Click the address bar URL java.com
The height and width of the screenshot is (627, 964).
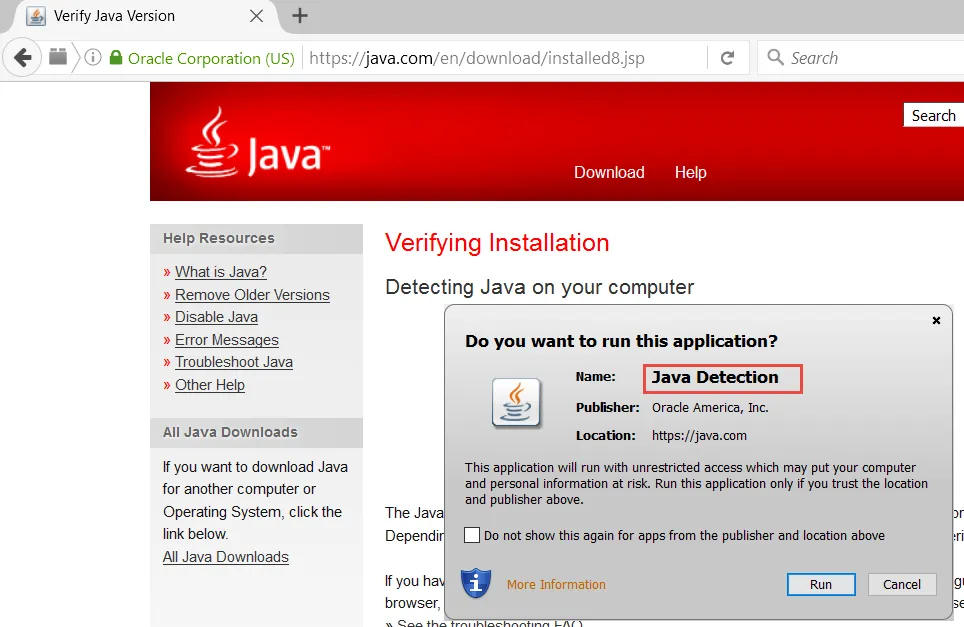click(x=476, y=58)
